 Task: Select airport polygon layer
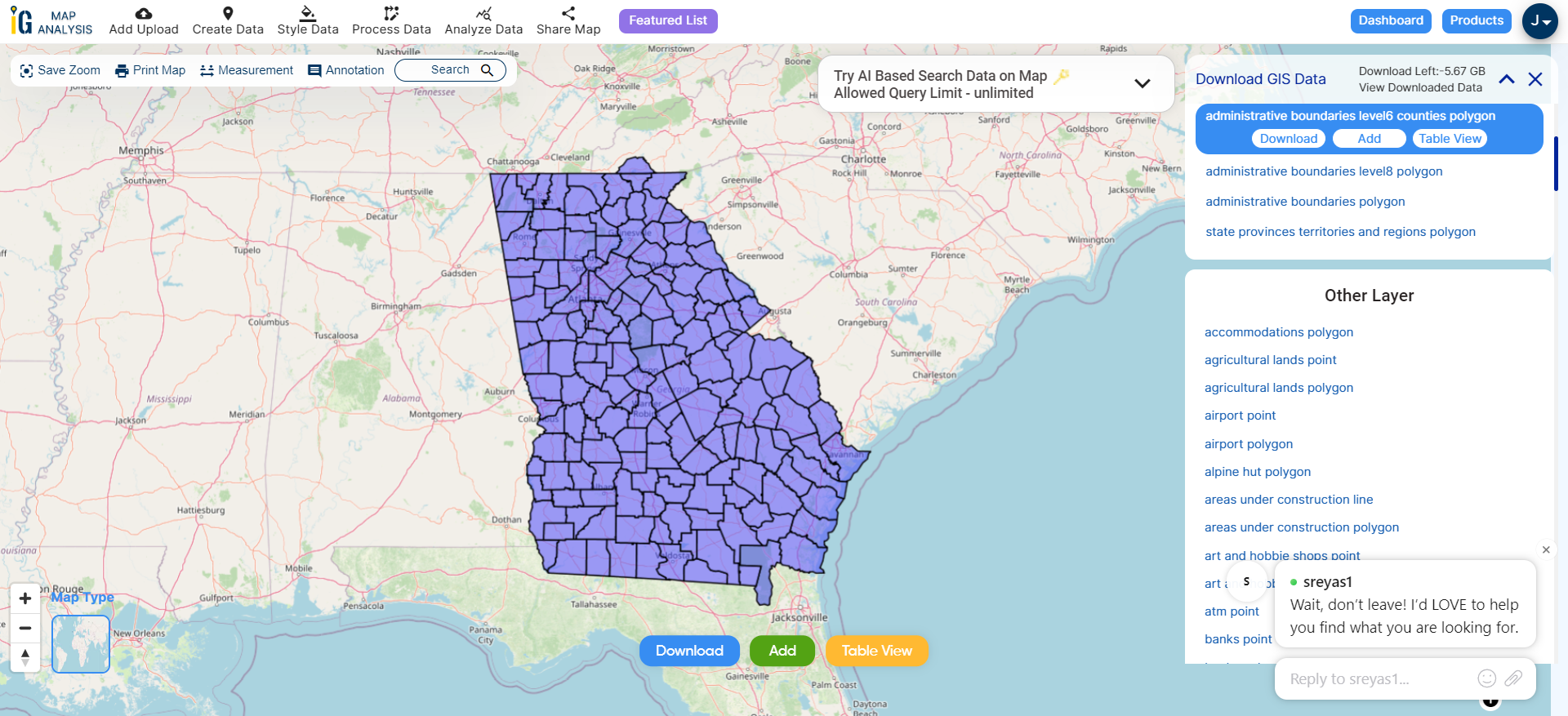click(1249, 444)
